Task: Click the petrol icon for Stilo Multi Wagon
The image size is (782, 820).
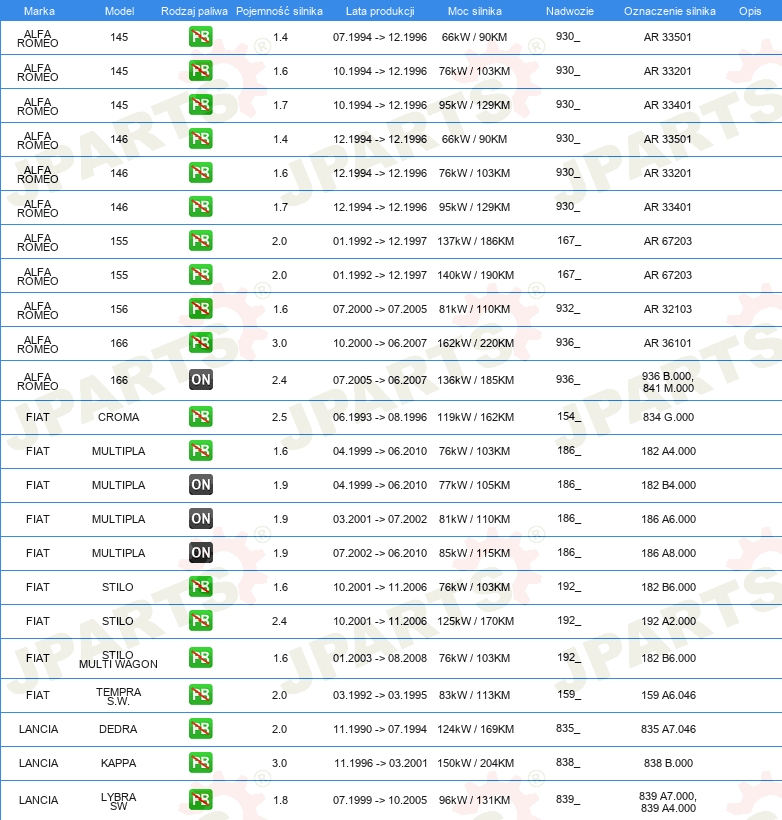Action: click(201, 657)
